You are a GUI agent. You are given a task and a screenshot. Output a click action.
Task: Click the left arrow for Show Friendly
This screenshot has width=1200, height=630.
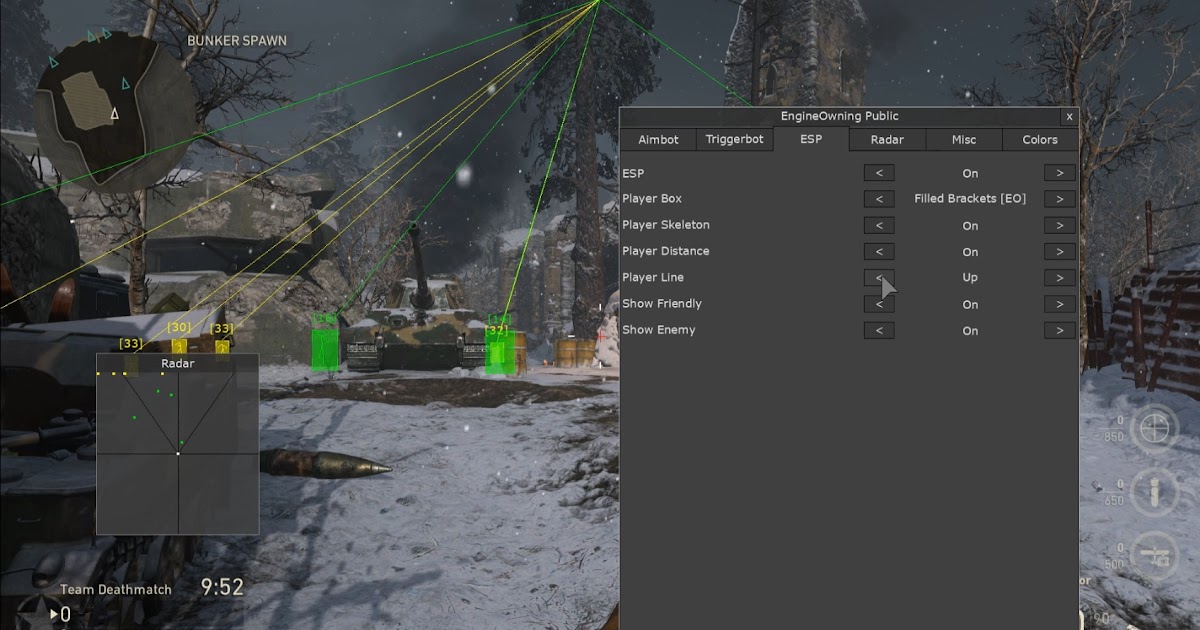pyautogui.click(x=879, y=304)
